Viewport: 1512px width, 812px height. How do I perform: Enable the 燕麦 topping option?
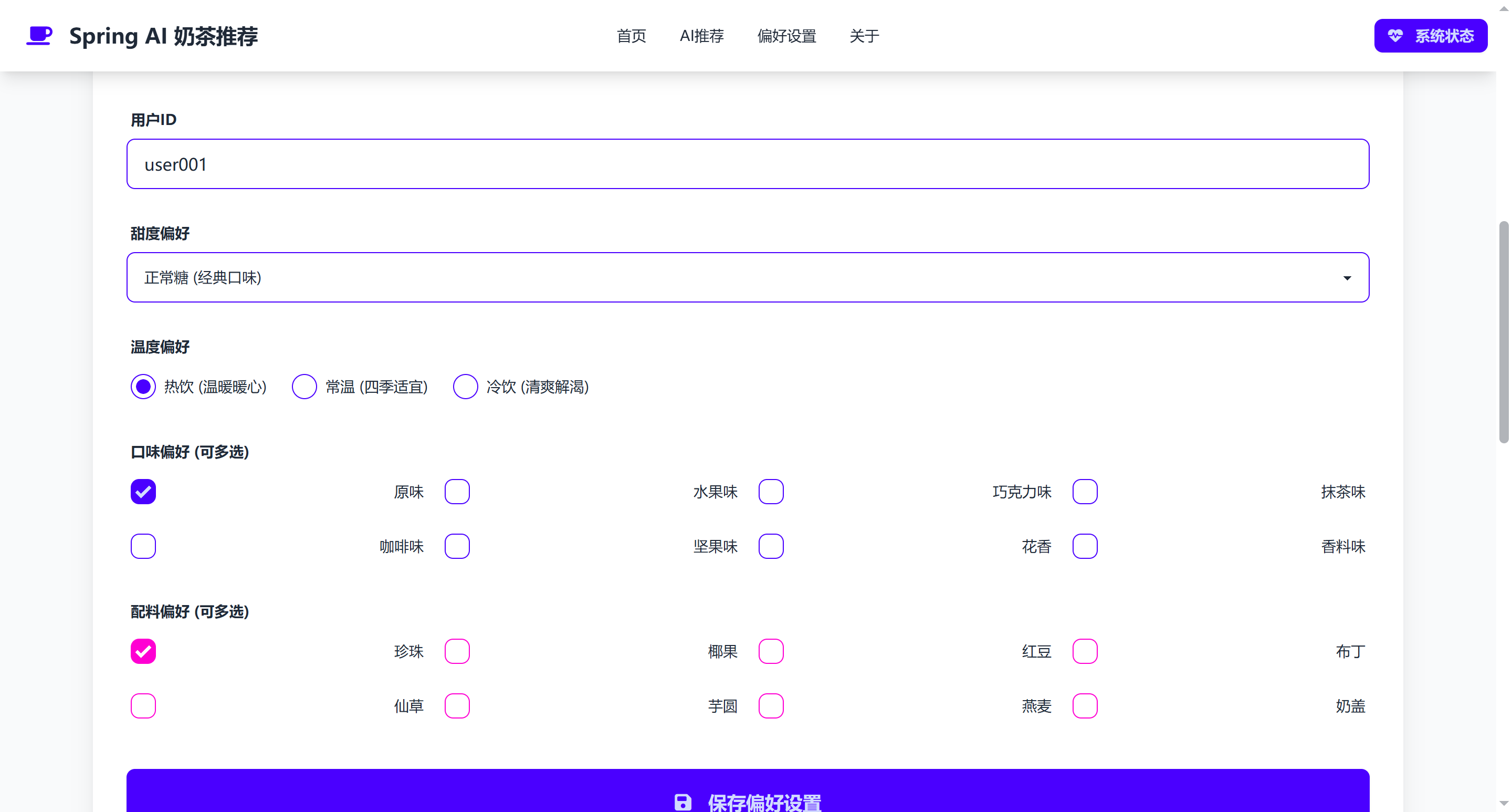coord(771,706)
